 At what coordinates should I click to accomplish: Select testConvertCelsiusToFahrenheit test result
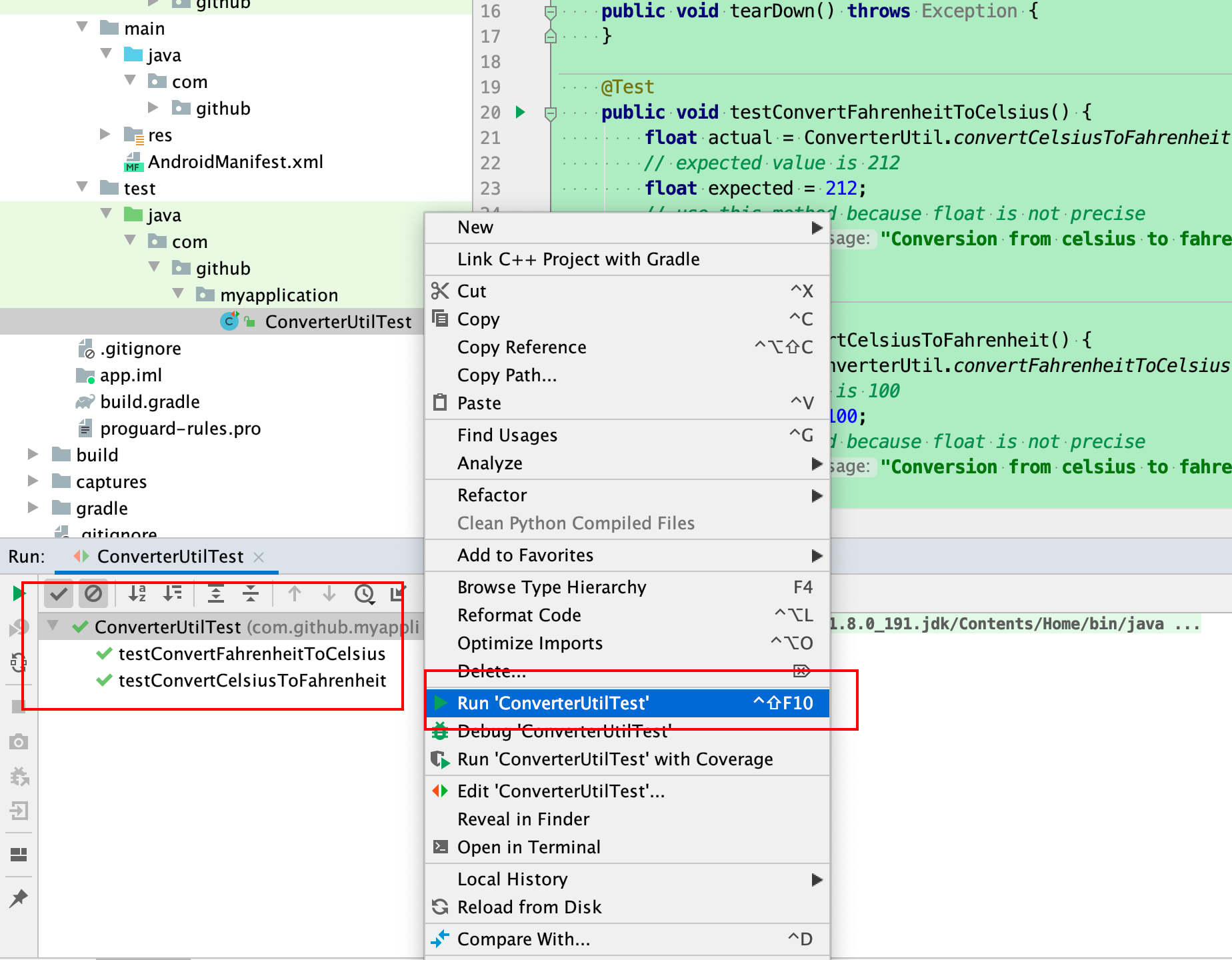coord(252,680)
